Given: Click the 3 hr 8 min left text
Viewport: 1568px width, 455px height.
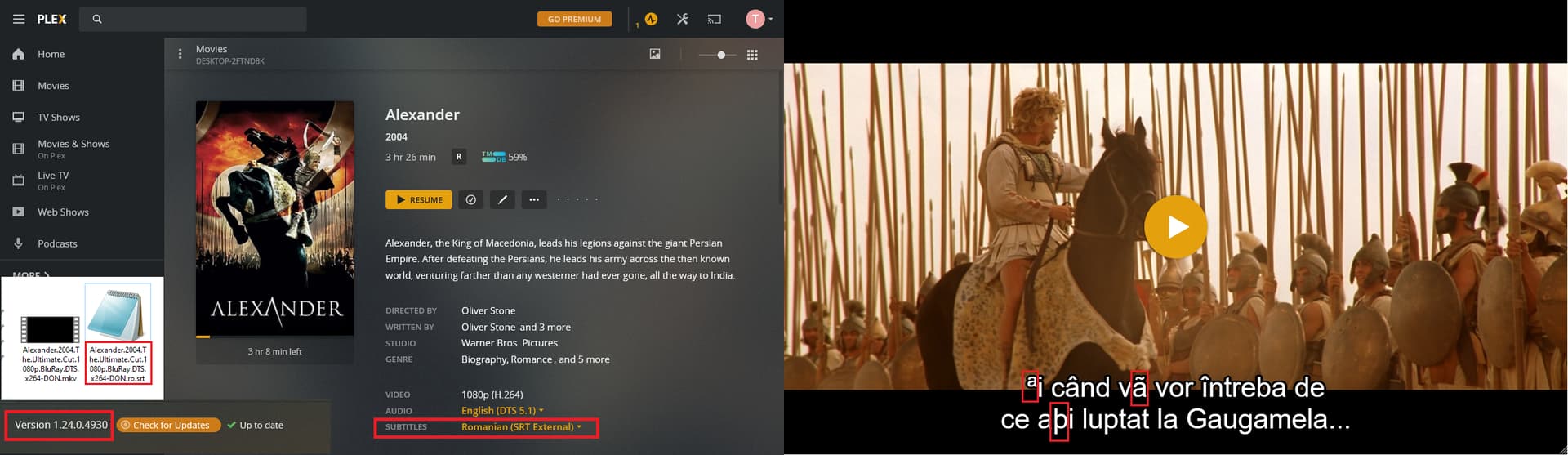Looking at the screenshot, I should pyautogui.click(x=274, y=352).
